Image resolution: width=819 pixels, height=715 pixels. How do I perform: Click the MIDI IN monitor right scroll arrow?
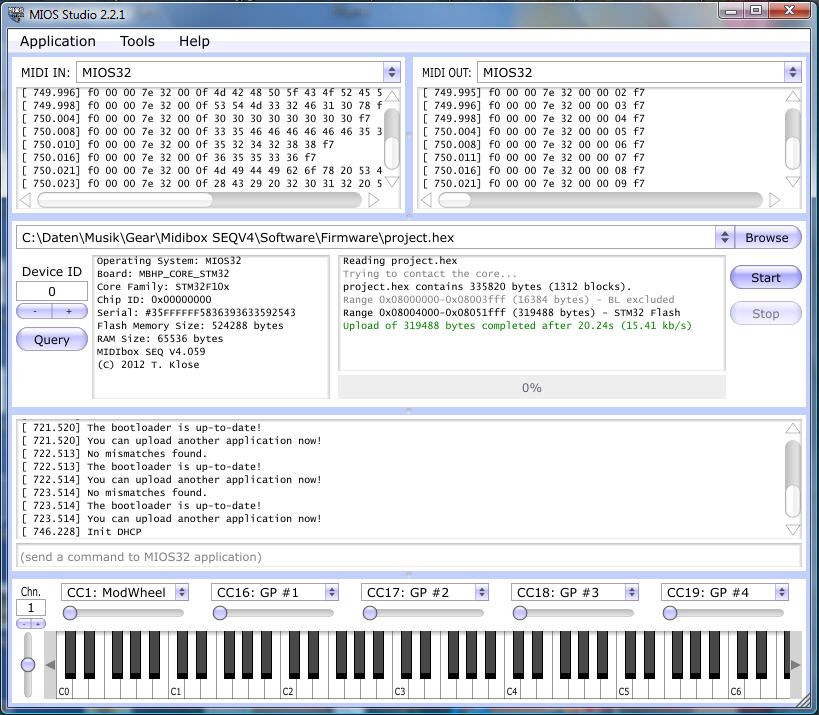[x=373, y=200]
